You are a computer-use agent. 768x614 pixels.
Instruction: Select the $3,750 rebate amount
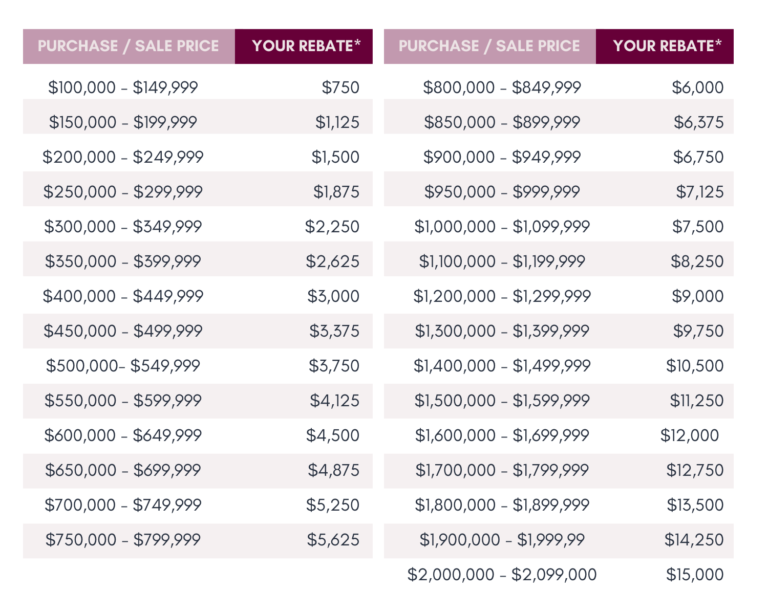pyautogui.click(x=333, y=366)
